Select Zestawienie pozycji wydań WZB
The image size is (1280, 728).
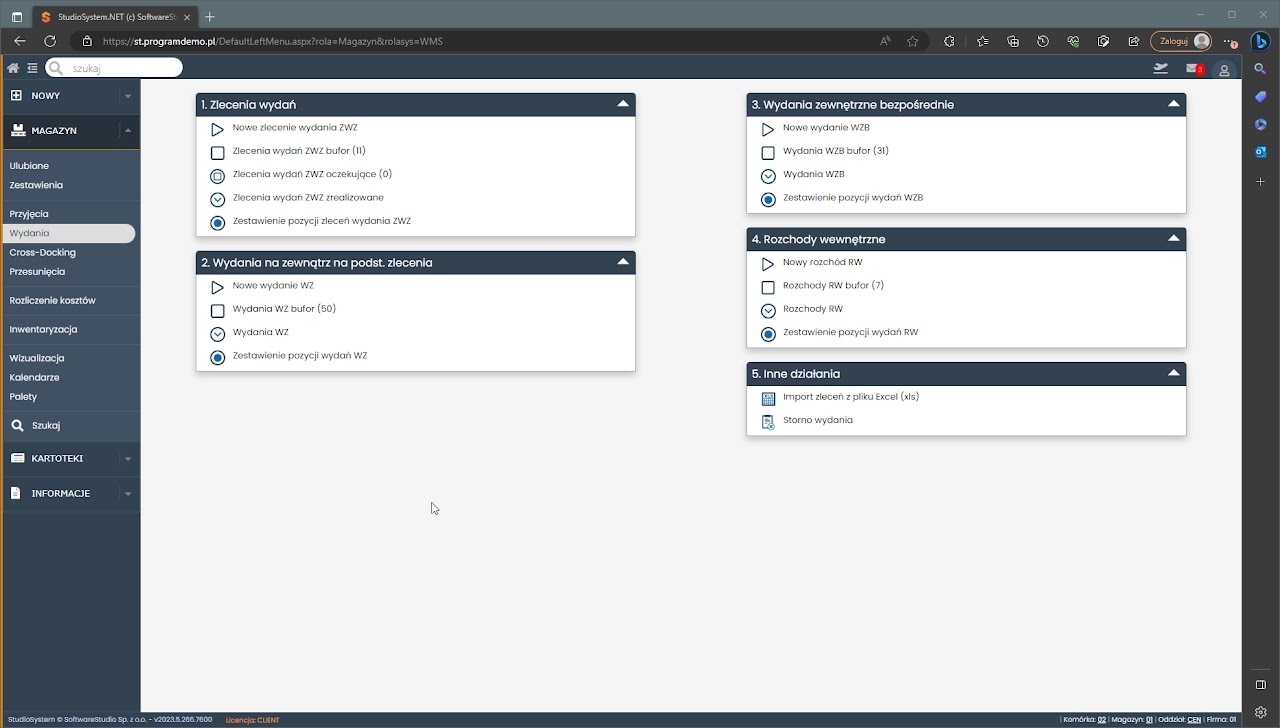click(x=852, y=198)
